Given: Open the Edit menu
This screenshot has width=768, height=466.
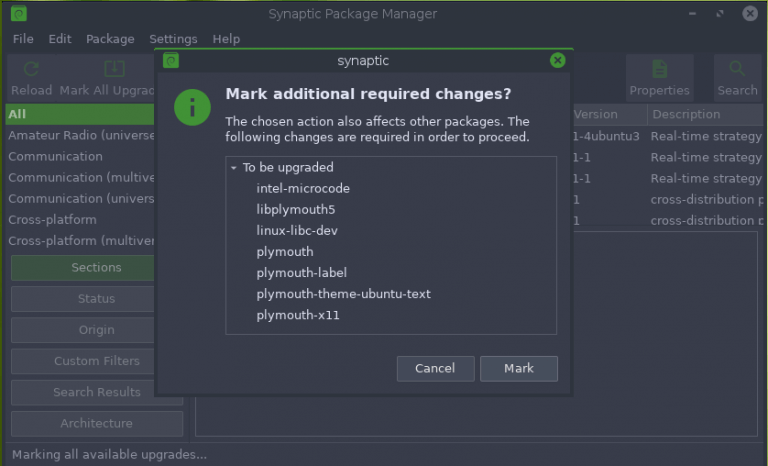Looking at the screenshot, I should 60,39.
